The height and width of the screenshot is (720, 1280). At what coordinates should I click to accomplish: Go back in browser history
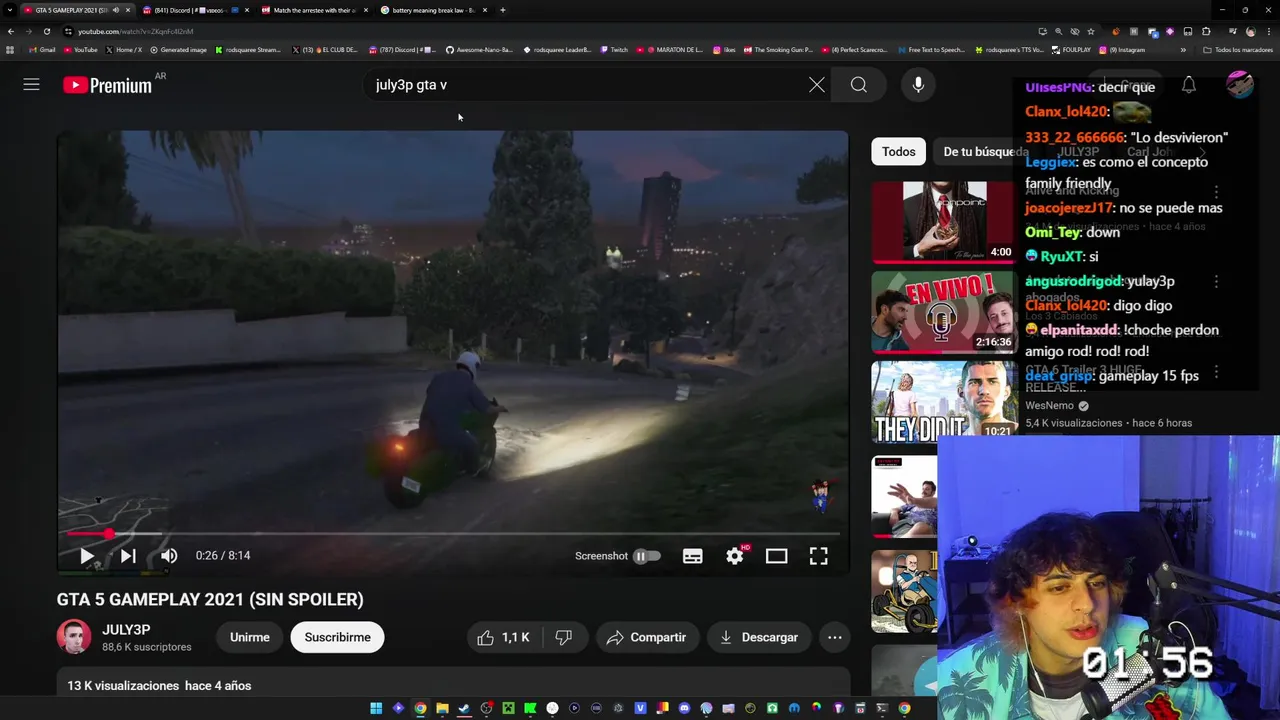(11, 31)
